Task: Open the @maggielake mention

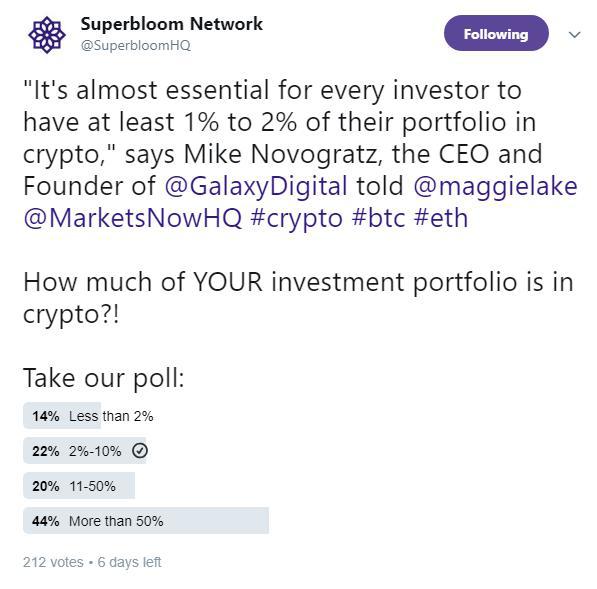Action: coord(495,186)
